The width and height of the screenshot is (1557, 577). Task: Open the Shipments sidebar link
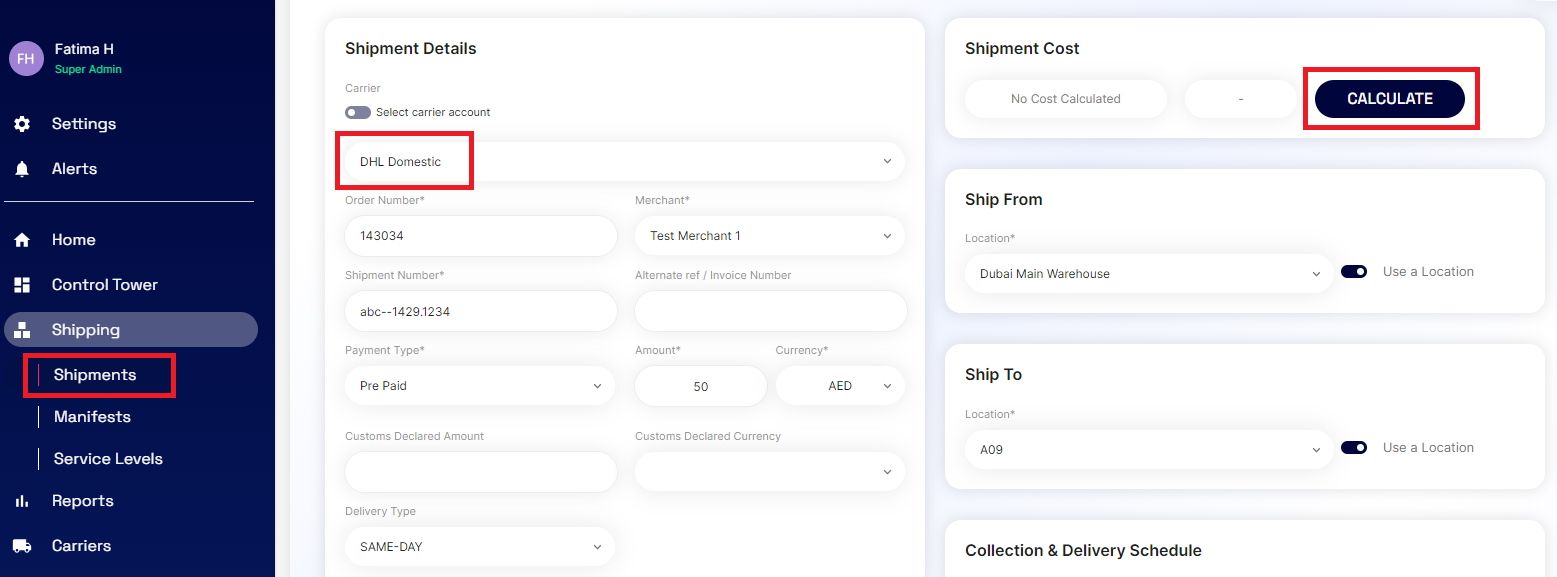coord(95,375)
